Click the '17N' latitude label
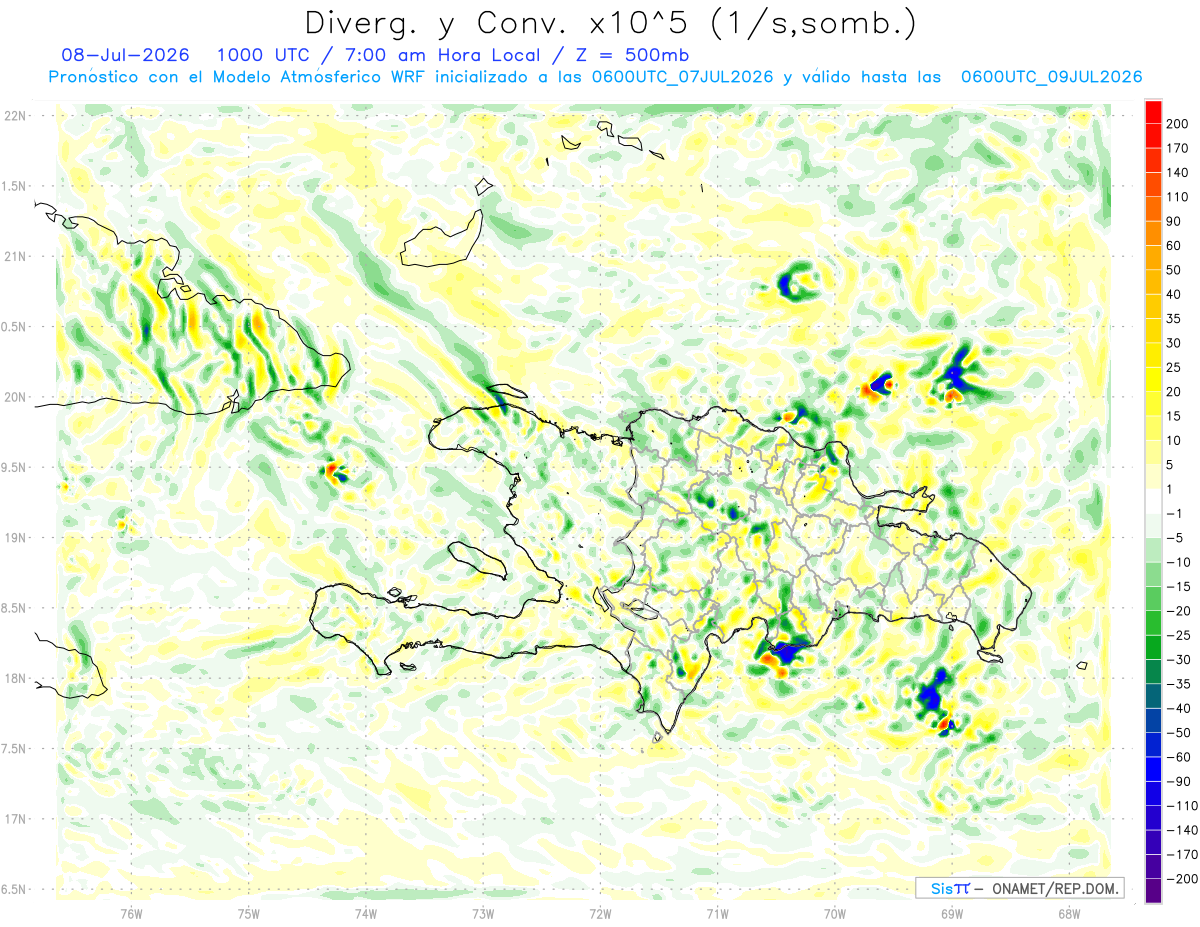The image size is (1200, 927). click(16, 818)
